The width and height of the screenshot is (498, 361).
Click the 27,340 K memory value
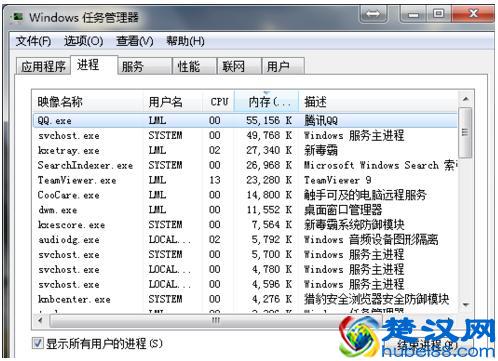[269, 150]
